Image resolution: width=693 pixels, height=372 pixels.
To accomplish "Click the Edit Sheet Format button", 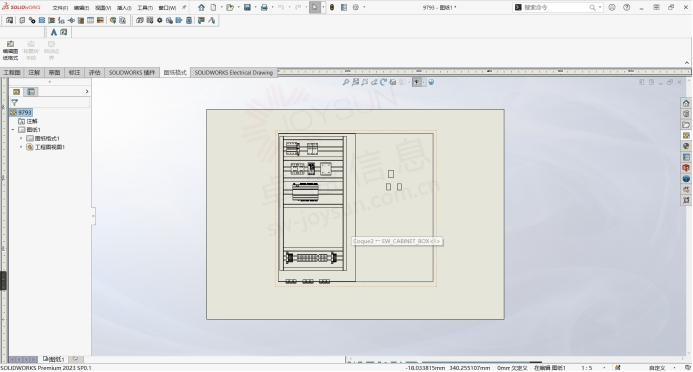I will 10,50.
